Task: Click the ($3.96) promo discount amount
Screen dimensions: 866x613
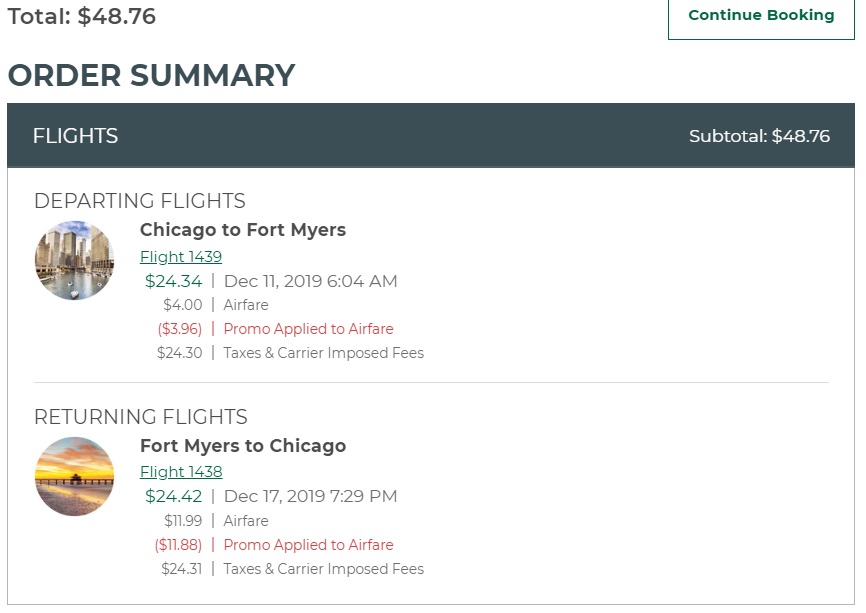Action: (179, 329)
